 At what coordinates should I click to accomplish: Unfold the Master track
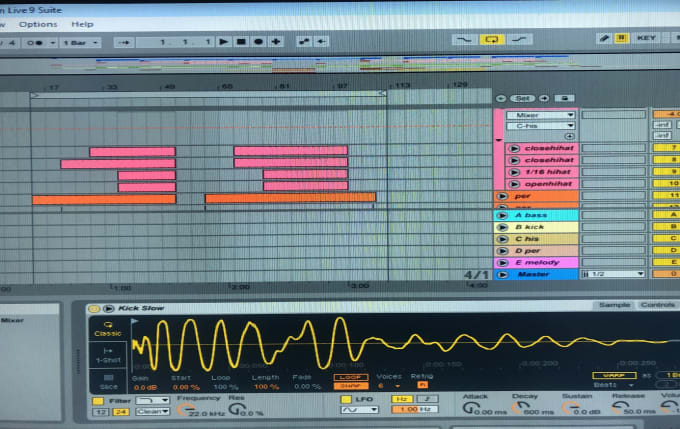point(502,275)
